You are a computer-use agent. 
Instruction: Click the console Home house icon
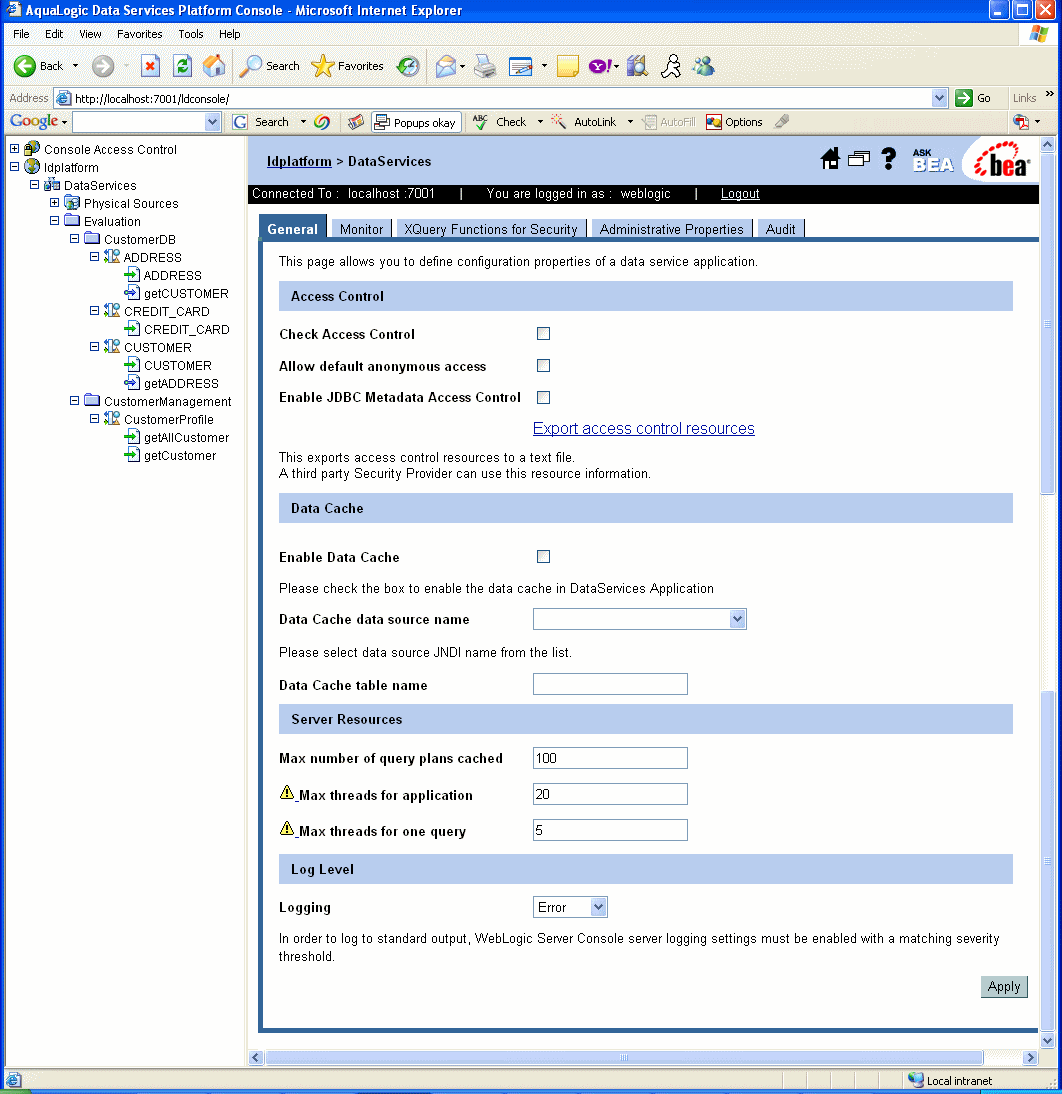830,159
